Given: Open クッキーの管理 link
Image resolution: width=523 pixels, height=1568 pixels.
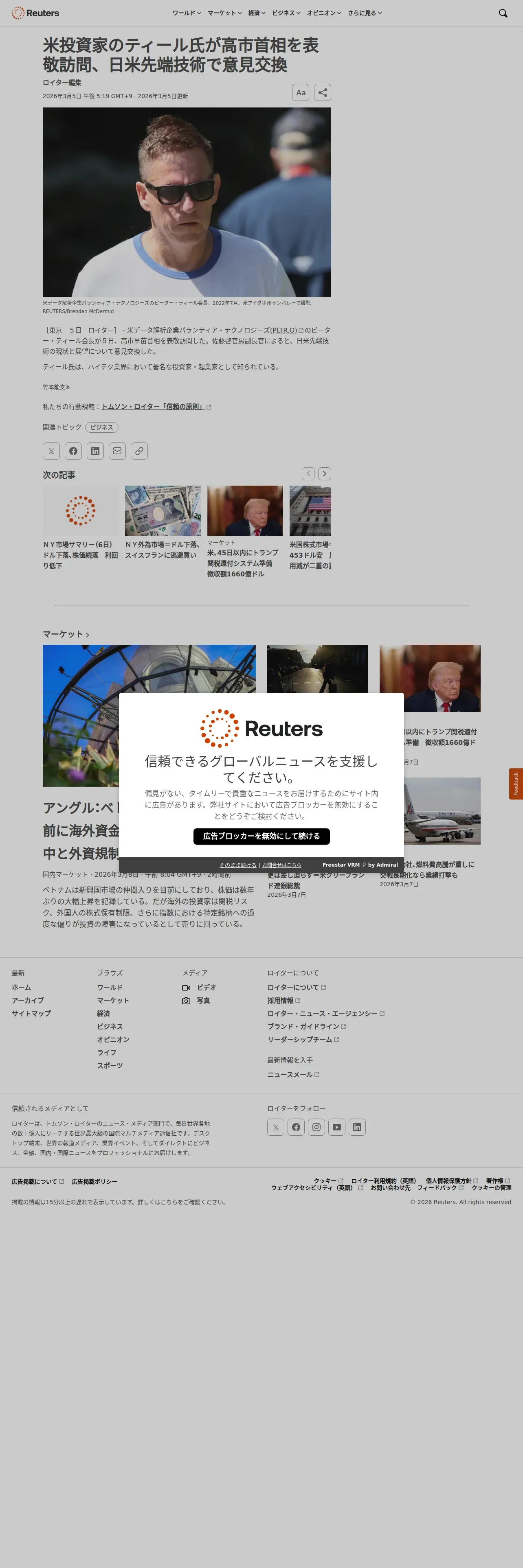Looking at the screenshot, I should pyautogui.click(x=491, y=1187).
